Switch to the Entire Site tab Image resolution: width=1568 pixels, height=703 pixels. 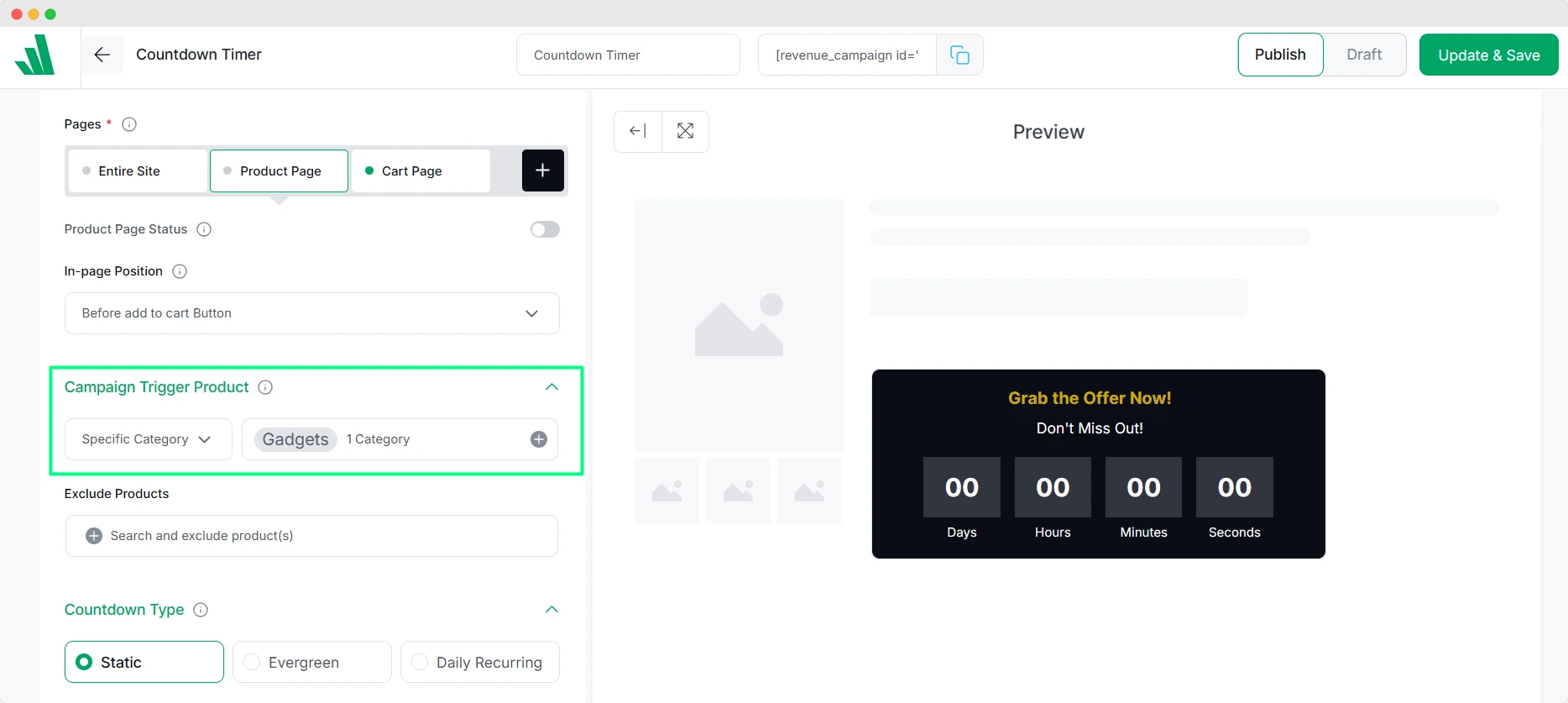tap(138, 171)
